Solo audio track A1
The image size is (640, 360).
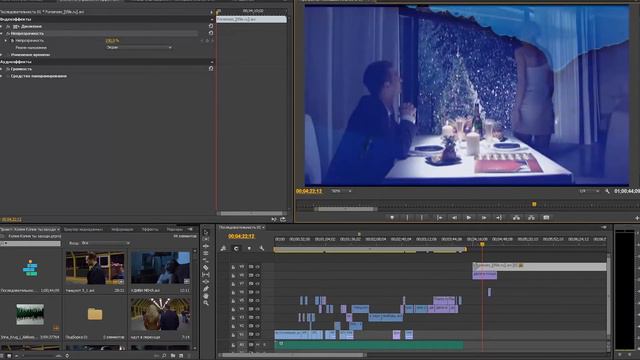(264, 345)
